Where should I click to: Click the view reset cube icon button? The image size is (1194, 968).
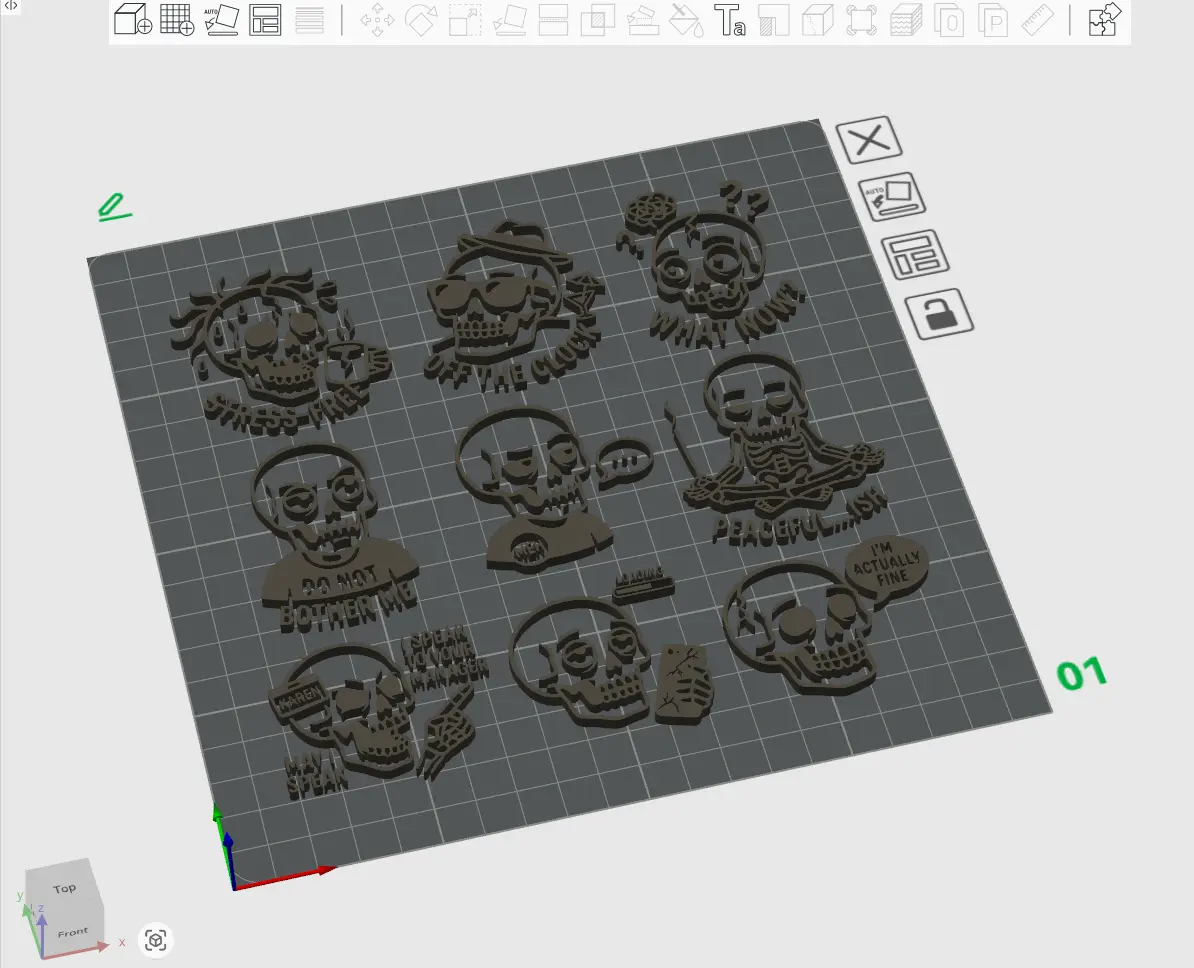tap(156, 940)
